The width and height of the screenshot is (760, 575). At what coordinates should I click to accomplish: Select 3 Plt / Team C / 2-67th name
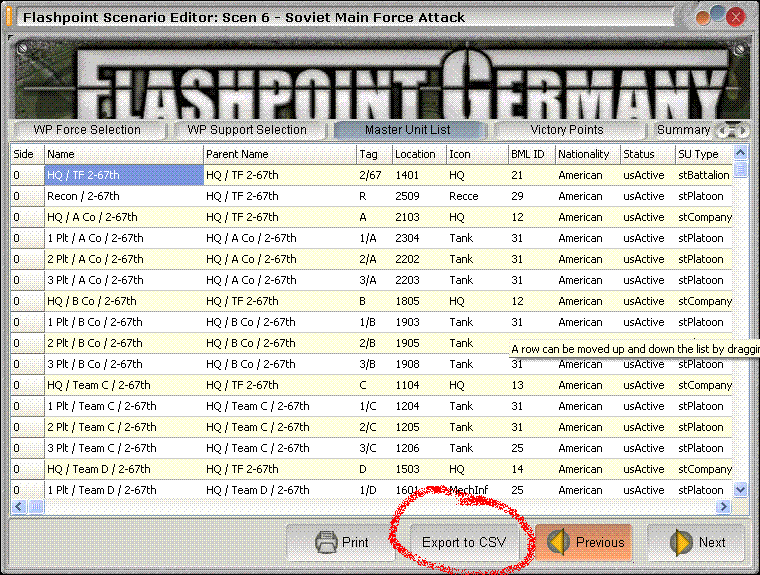(x=124, y=448)
